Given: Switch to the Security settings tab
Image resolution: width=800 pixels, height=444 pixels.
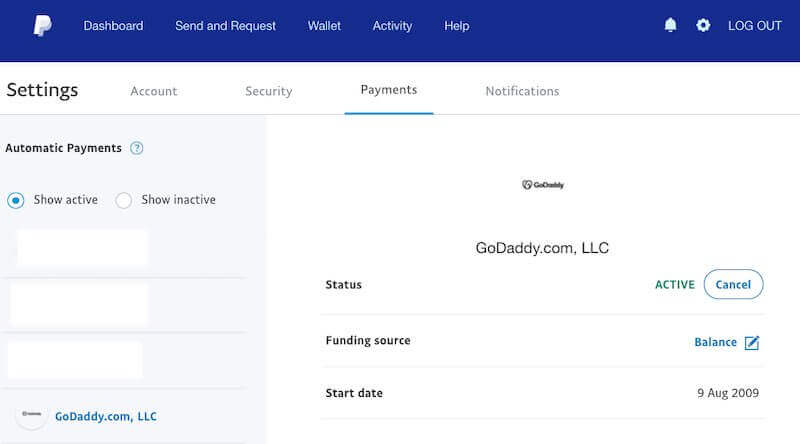Looking at the screenshot, I should click(x=268, y=91).
